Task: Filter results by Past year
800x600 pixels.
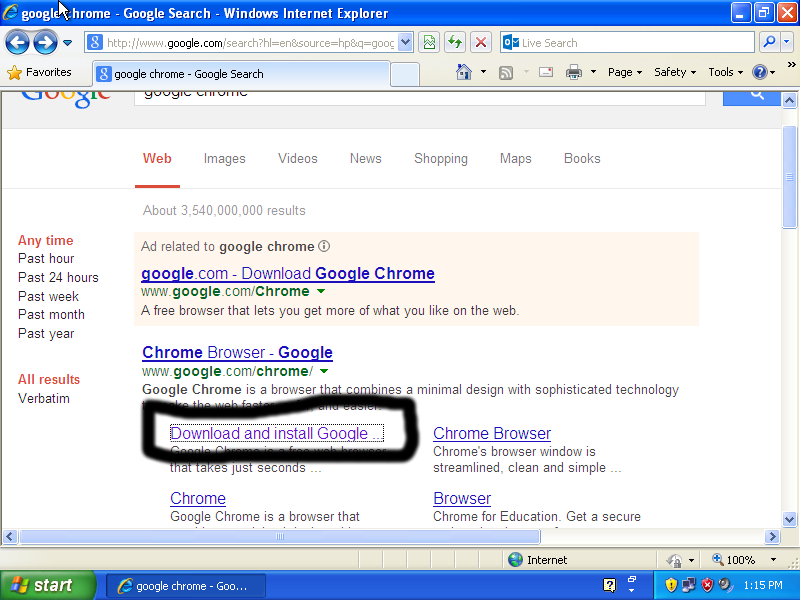Action: [x=46, y=334]
